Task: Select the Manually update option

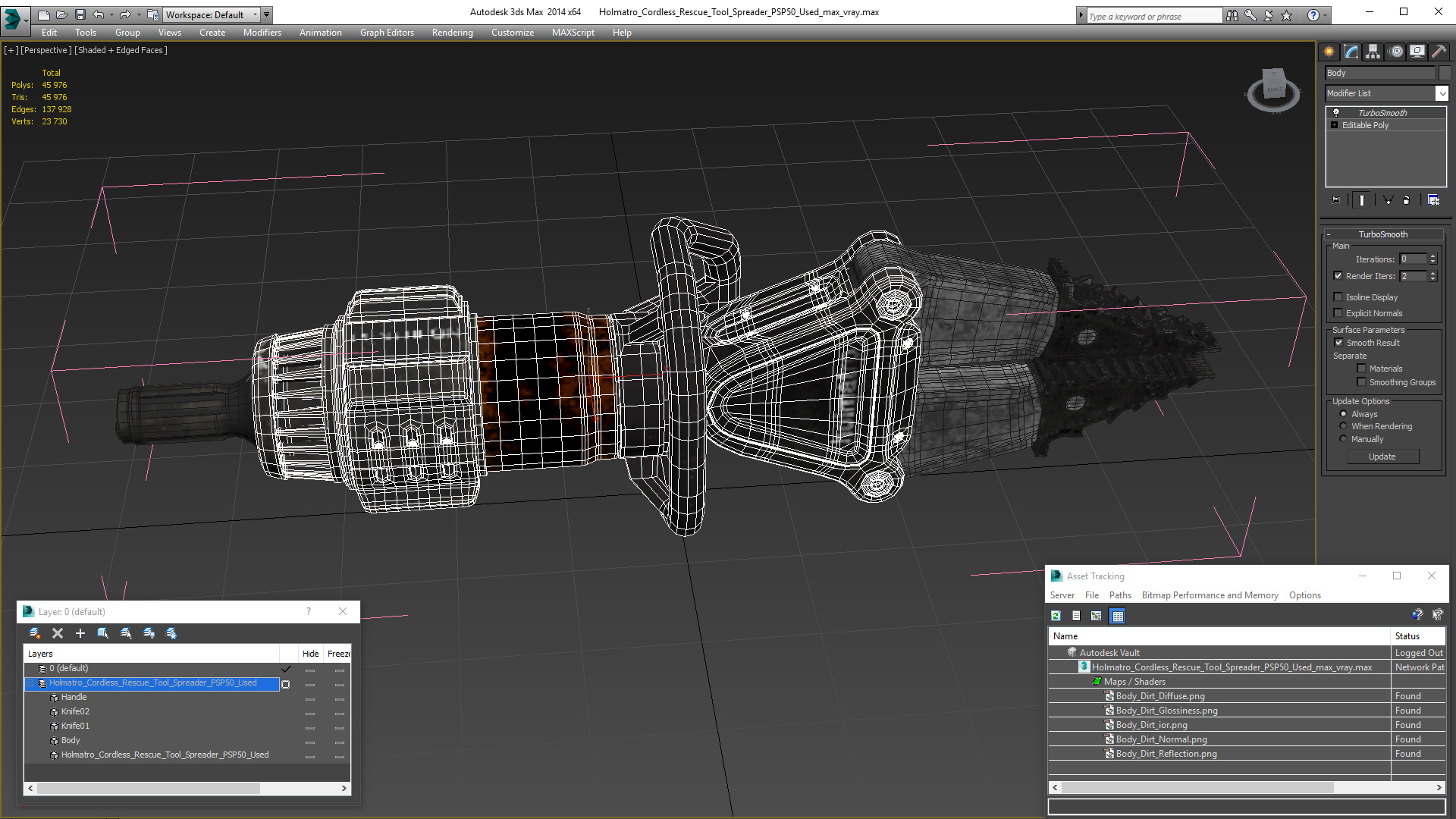Action: tap(1343, 439)
